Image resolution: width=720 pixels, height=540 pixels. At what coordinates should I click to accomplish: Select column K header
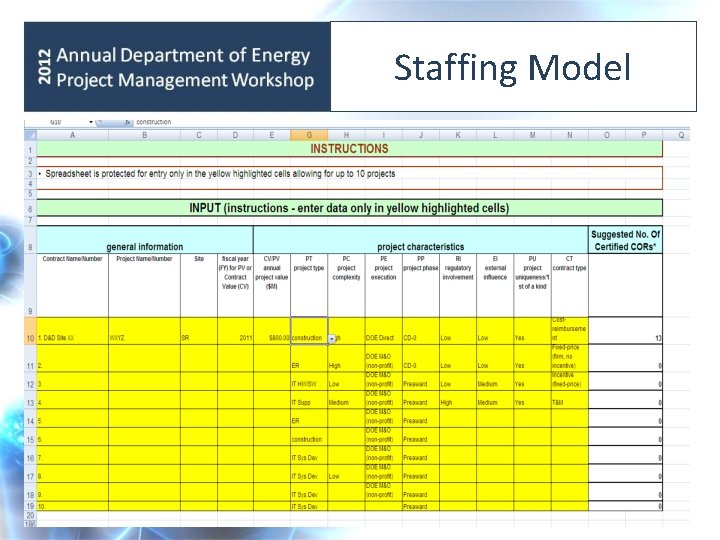tap(458, 135)
